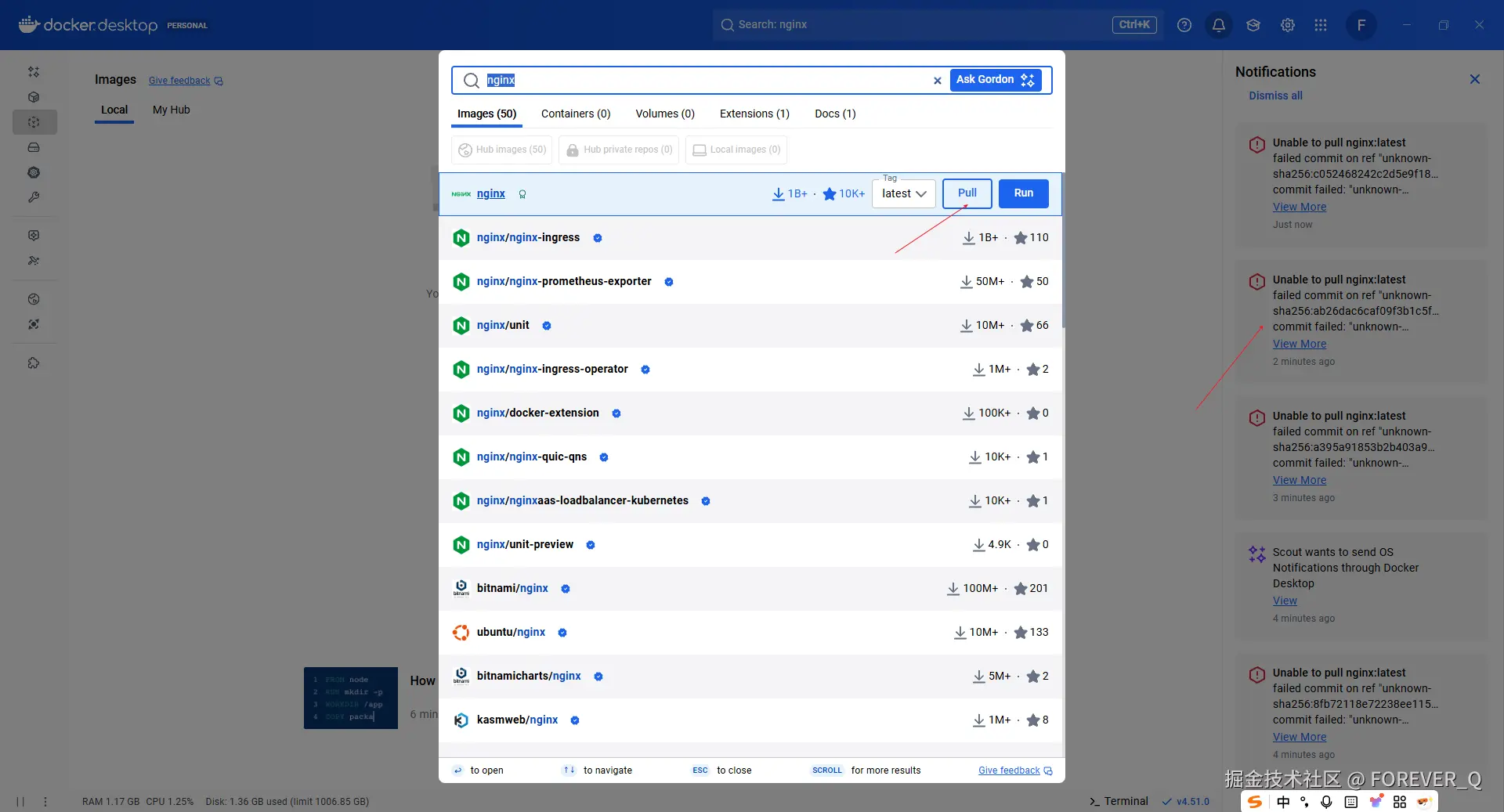Open the Dockerfile code thumbnail on the Images page

tap(351, 698)
